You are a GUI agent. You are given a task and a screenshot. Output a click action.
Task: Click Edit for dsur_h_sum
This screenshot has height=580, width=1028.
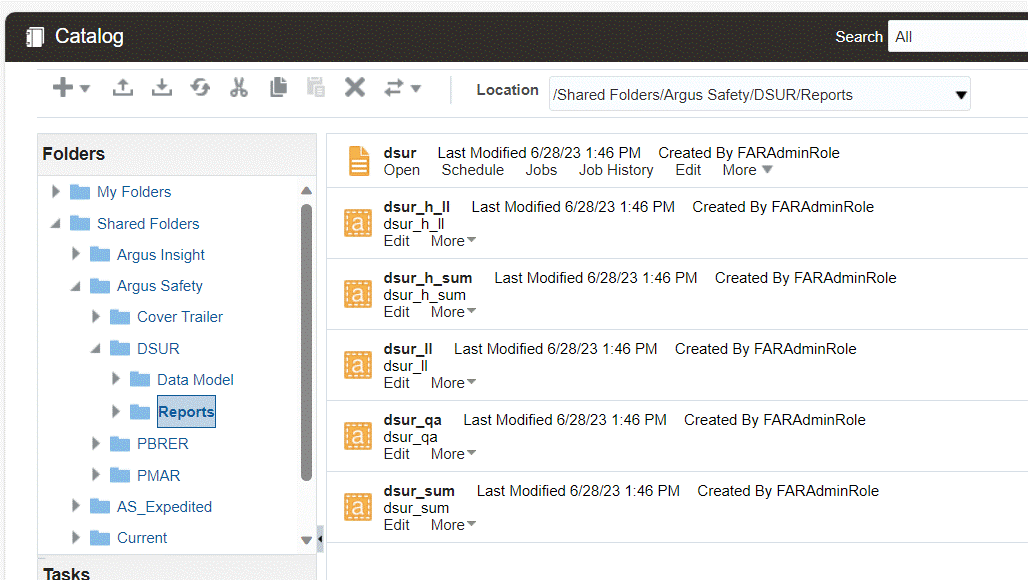(x=397, y=312)
